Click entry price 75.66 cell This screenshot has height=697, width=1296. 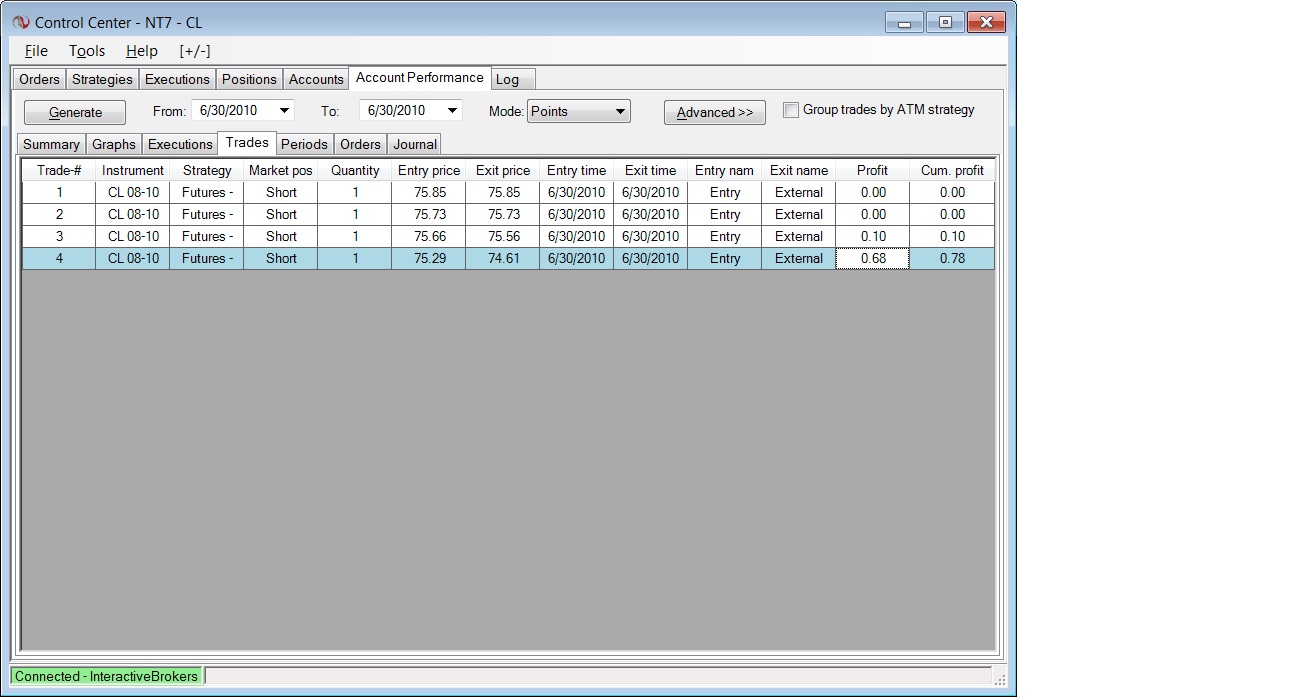[x=429, y=236]
